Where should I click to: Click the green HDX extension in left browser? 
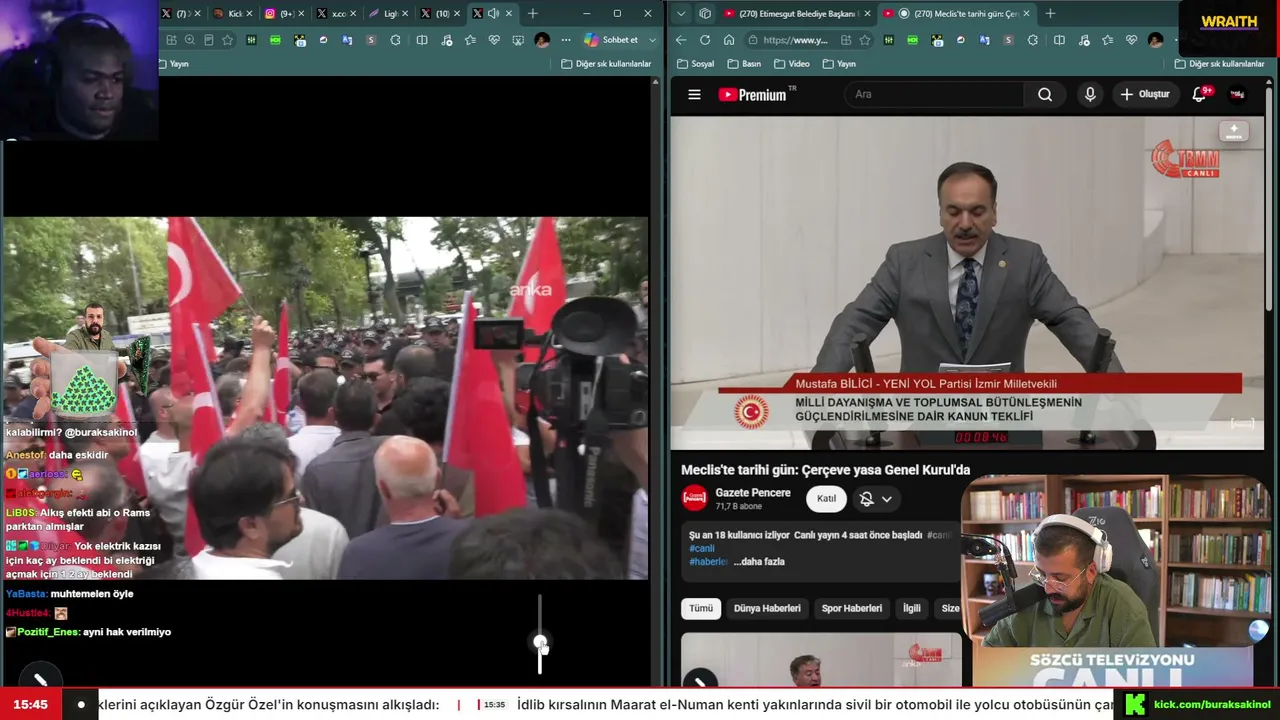click(275, 40)
